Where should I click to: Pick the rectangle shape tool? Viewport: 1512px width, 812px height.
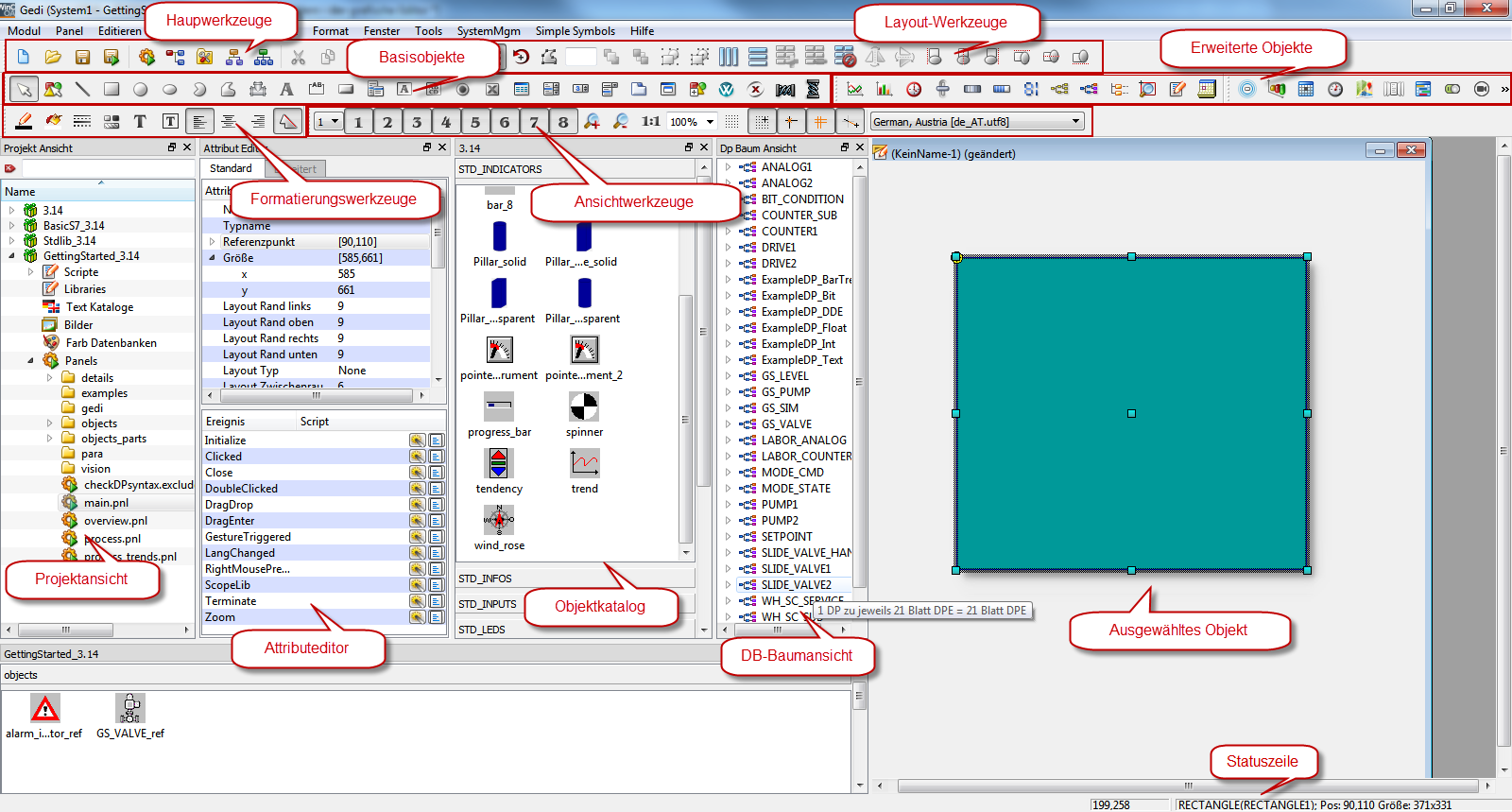coord(112,89)
